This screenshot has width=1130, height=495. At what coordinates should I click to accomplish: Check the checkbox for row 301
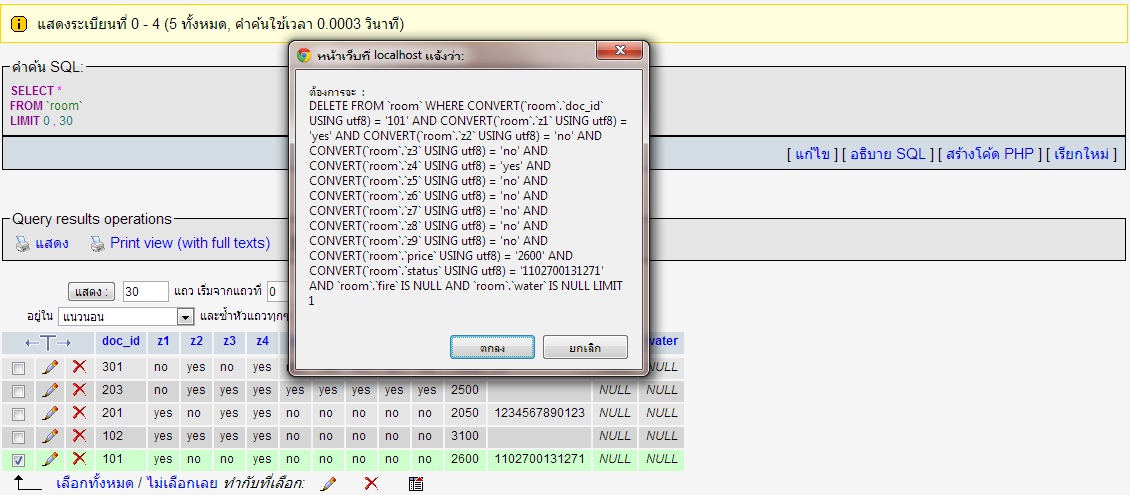click(x=18, y=368)
